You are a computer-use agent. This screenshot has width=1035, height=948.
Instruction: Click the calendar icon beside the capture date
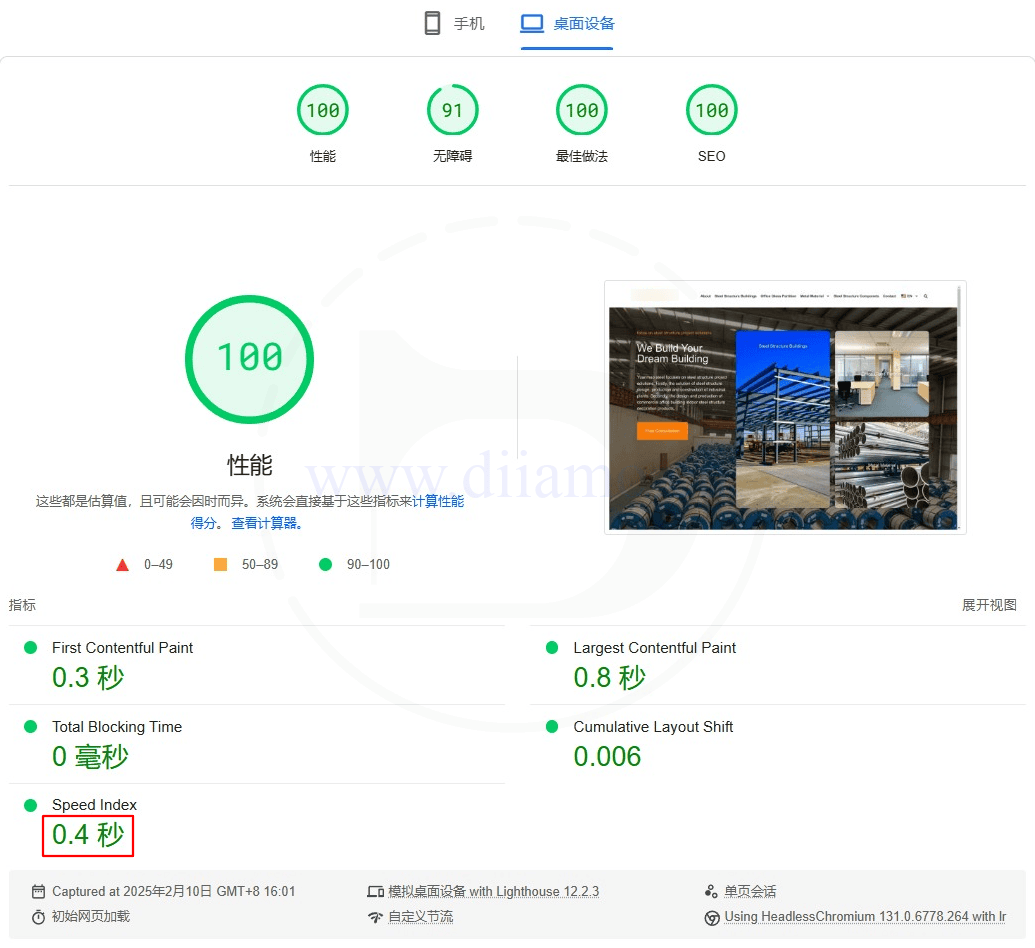(x=36, y=891)
